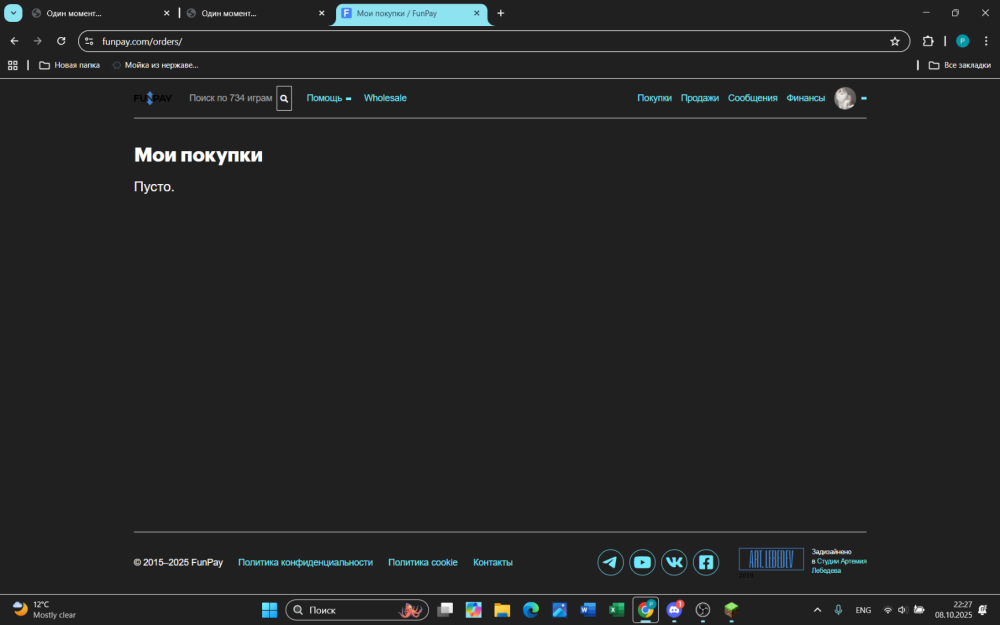Click the Windows taskbar Поиск box

pos(357,610)
